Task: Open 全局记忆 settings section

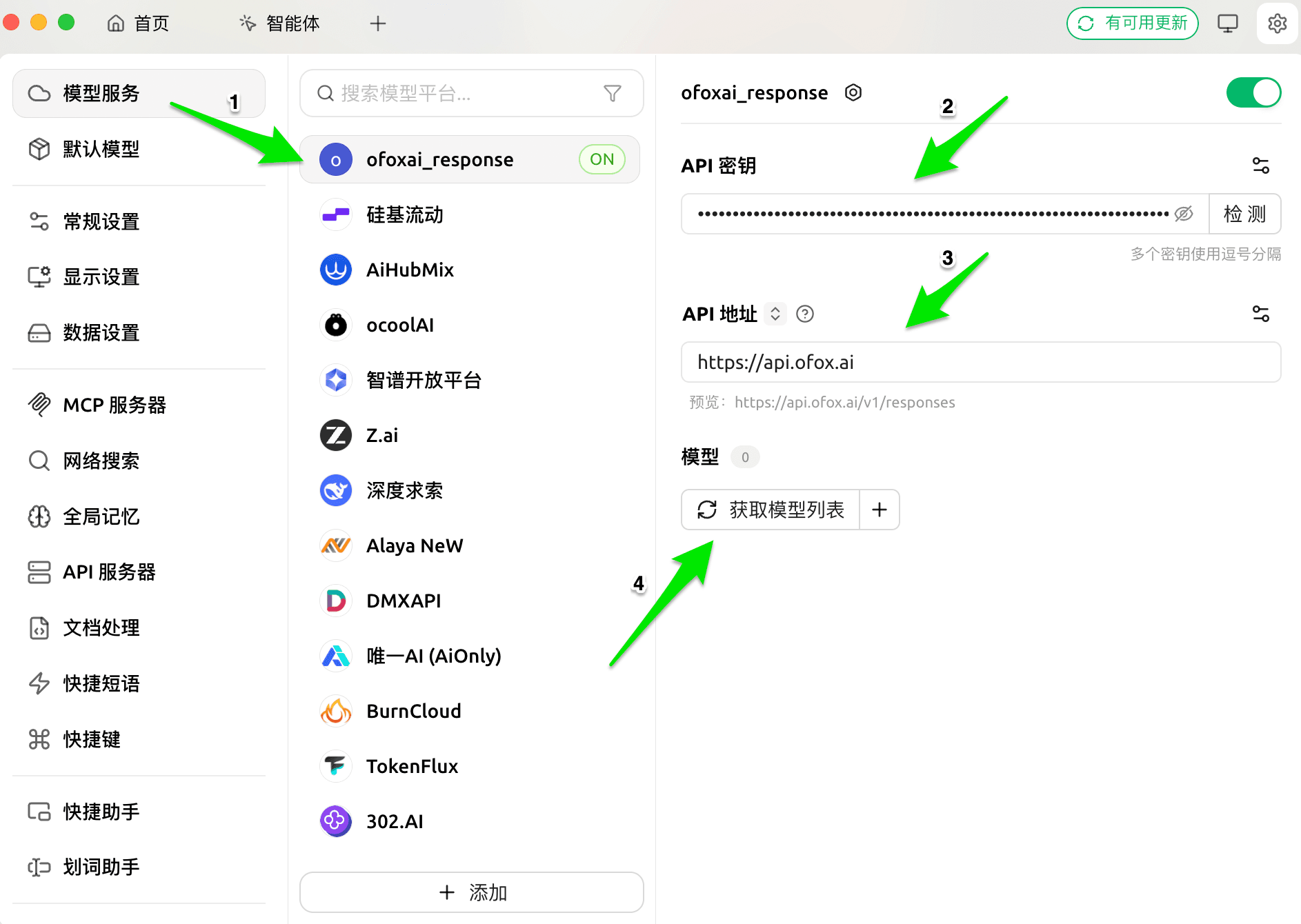Action: coord(139,516)
